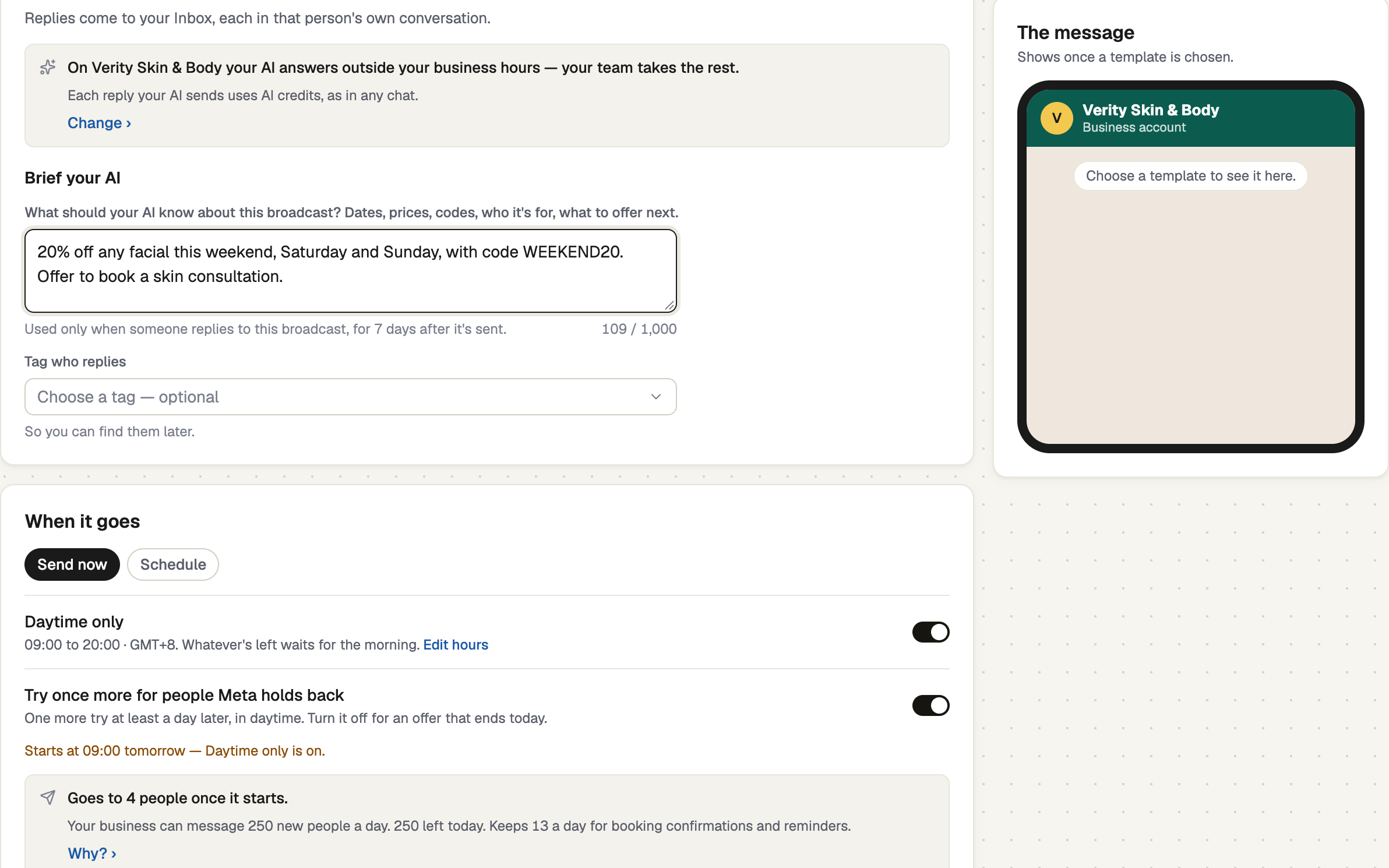Click the chevron arrow in the tag dropdown
1389x868 pixels.
656,397
